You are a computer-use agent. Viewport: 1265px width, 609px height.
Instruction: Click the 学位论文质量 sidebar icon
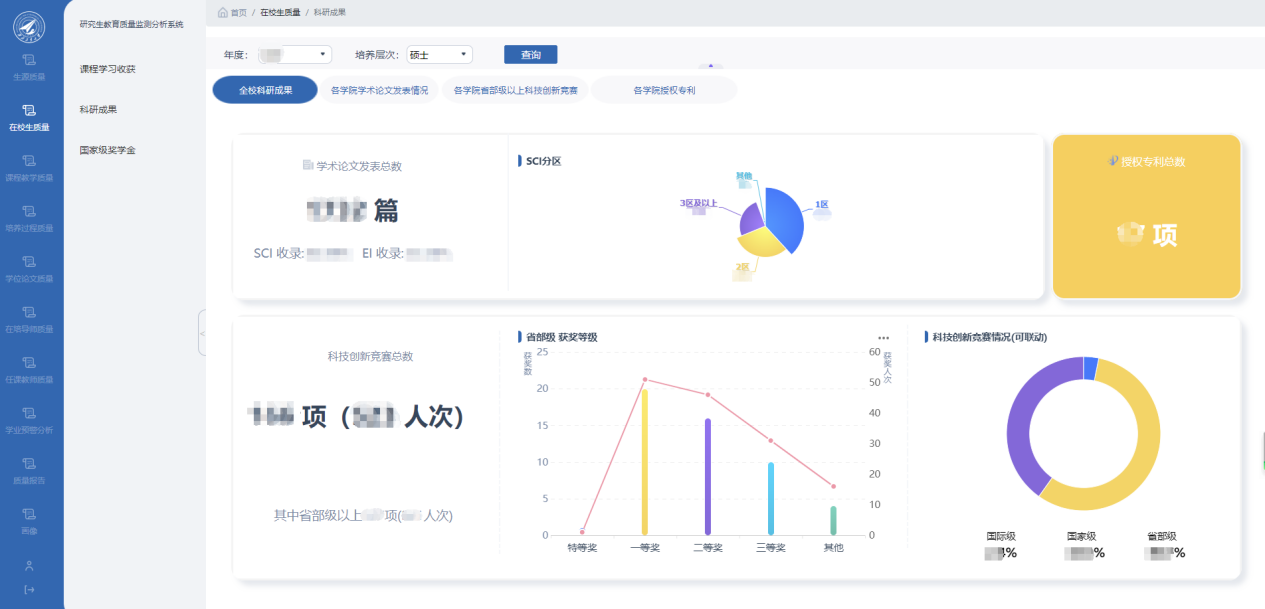[x=28, y=268]
